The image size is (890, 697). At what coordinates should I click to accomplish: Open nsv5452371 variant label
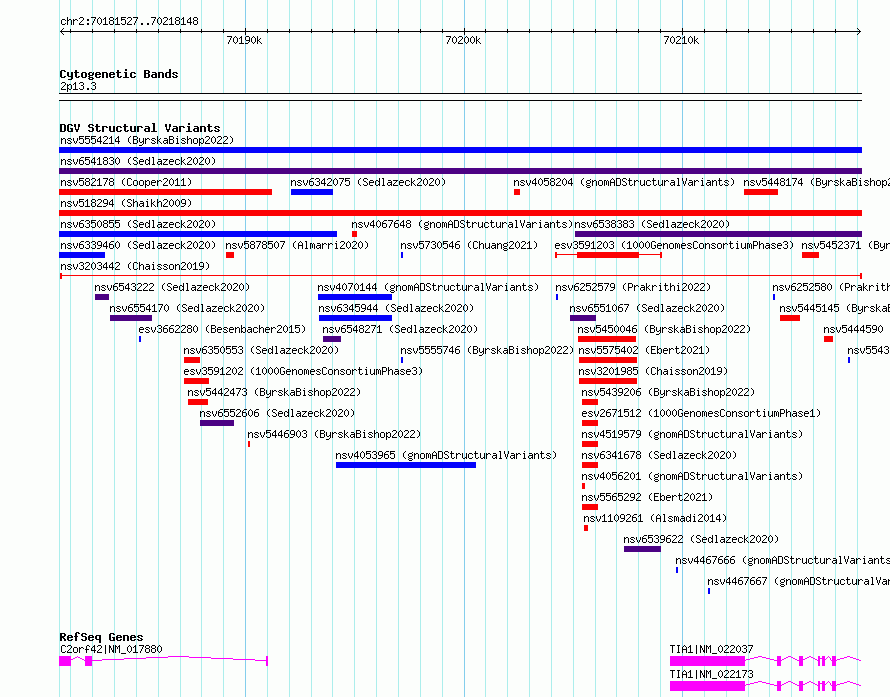point(845,245)
